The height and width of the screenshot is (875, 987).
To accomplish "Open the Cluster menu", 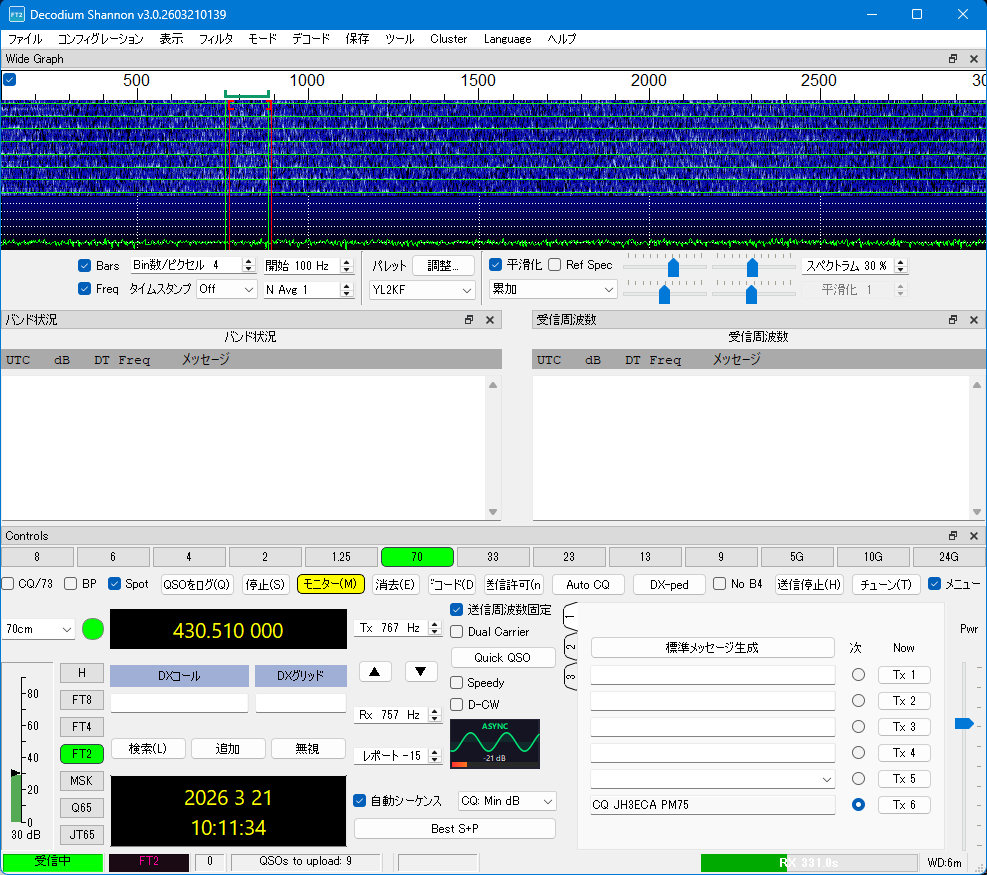I will pos(448,39).
